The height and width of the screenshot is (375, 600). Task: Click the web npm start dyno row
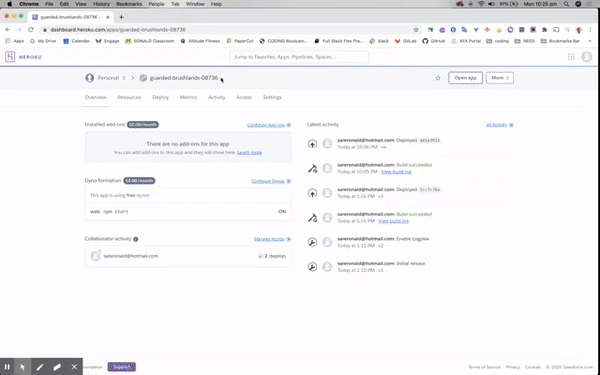[x=188, y=212]
